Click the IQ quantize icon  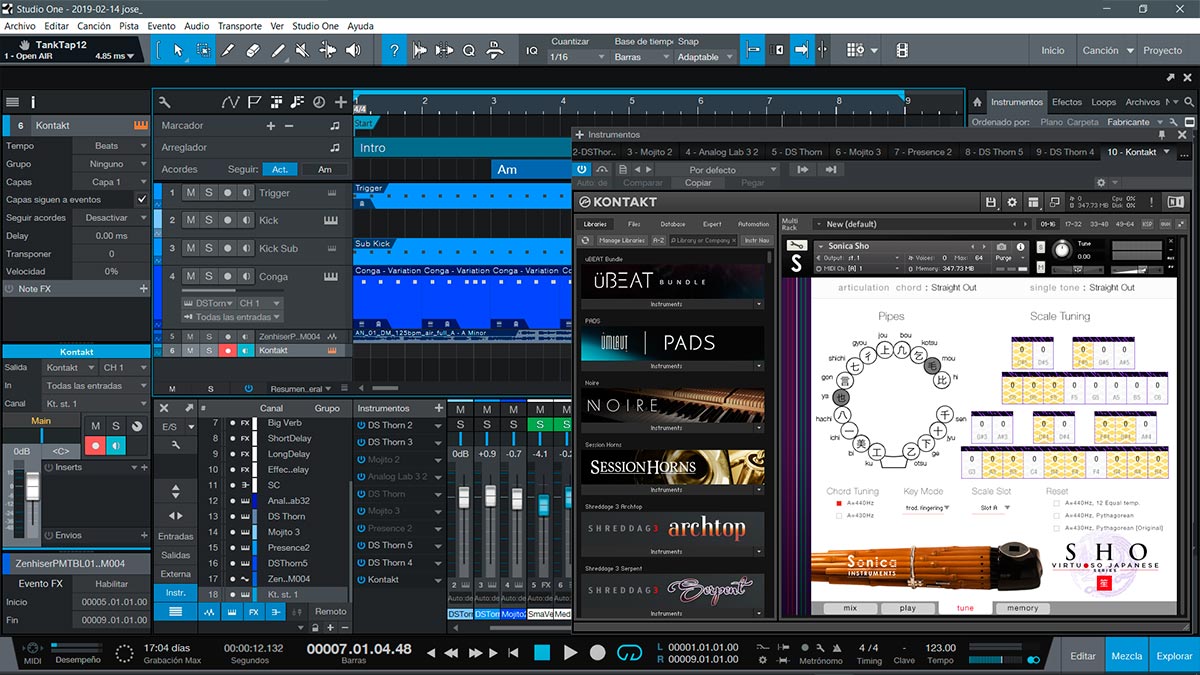[x=532, y=50]
